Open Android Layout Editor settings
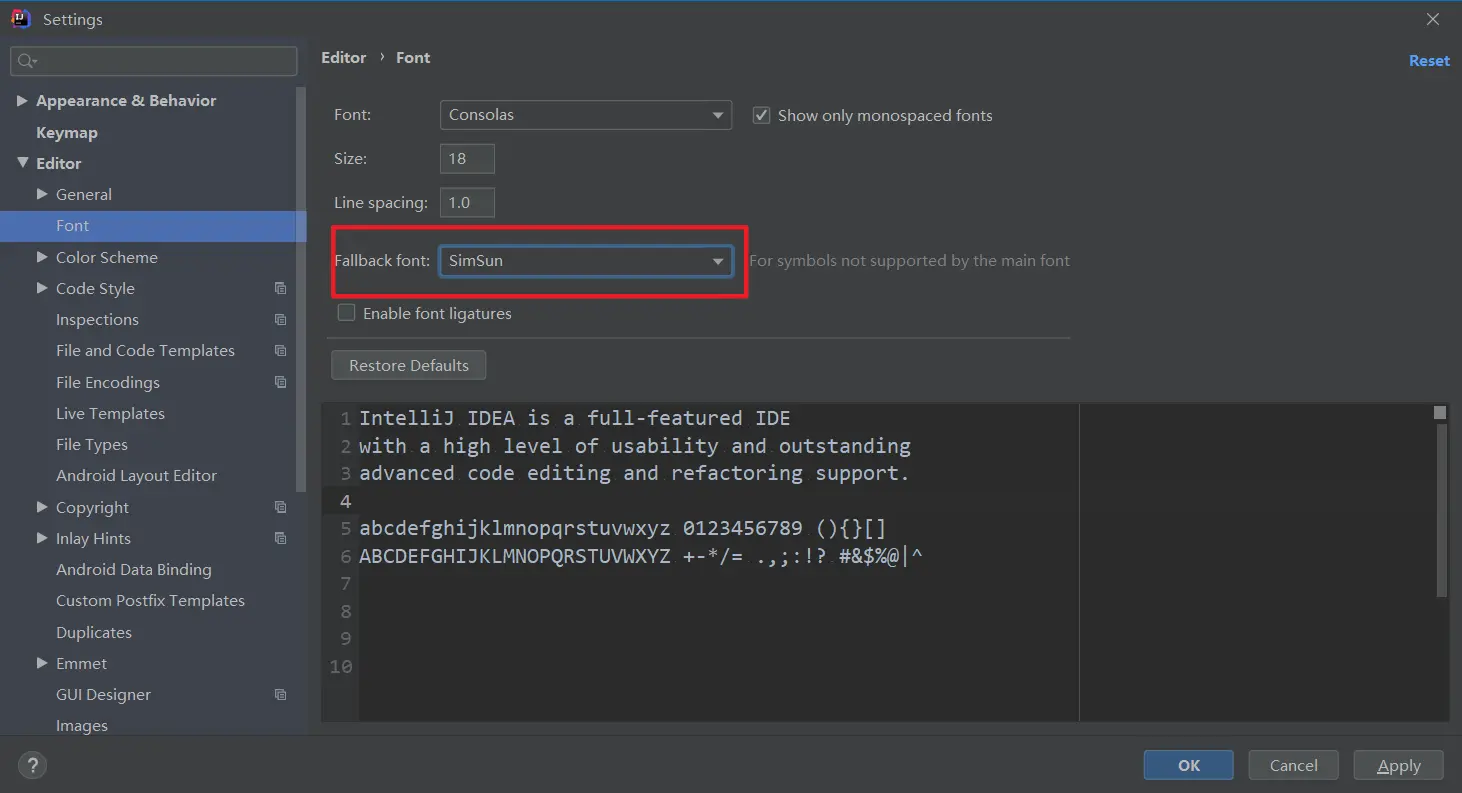The height and width of the screenshot is (793, 1462). click(136, 476)
